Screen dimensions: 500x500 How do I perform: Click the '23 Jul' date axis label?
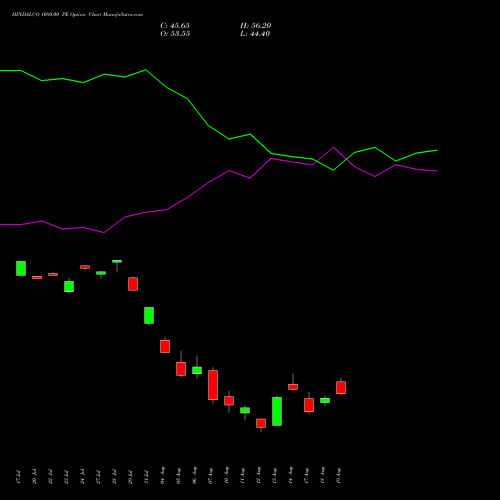click(x=66, y=477)
